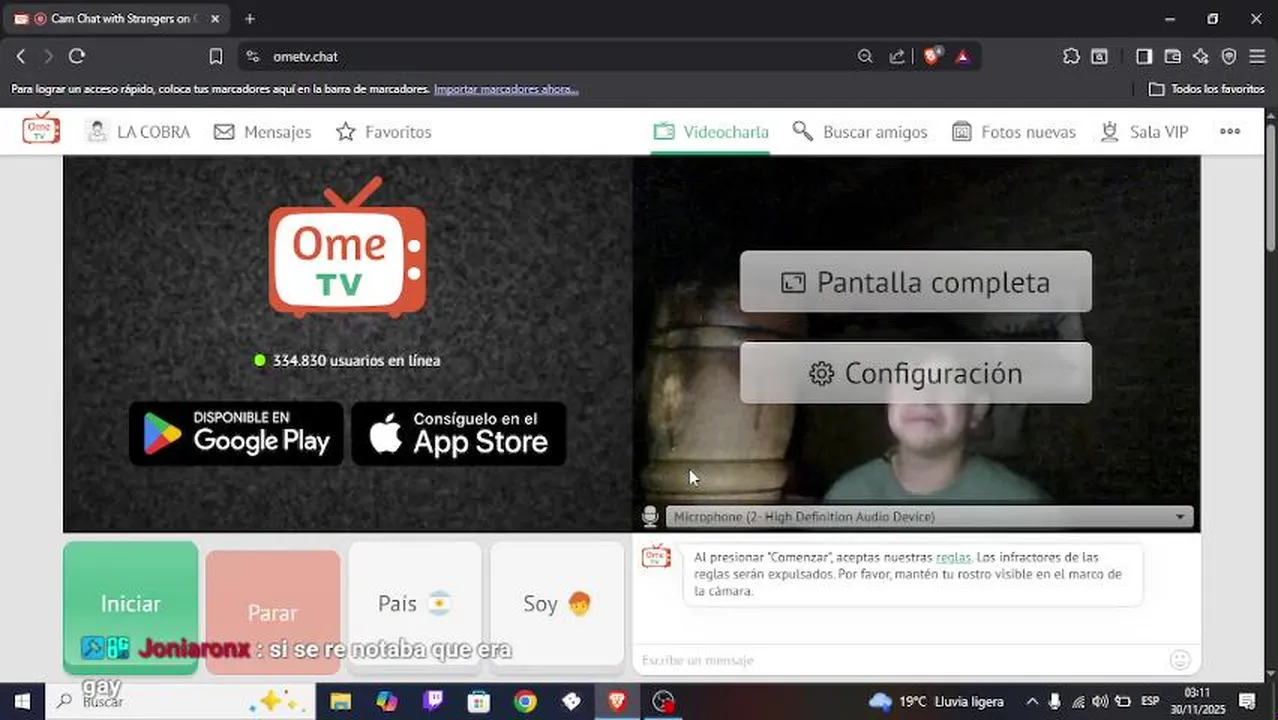Open the Microphone device dropdown
Viewport: 1278px width, 720px height.
930,517
